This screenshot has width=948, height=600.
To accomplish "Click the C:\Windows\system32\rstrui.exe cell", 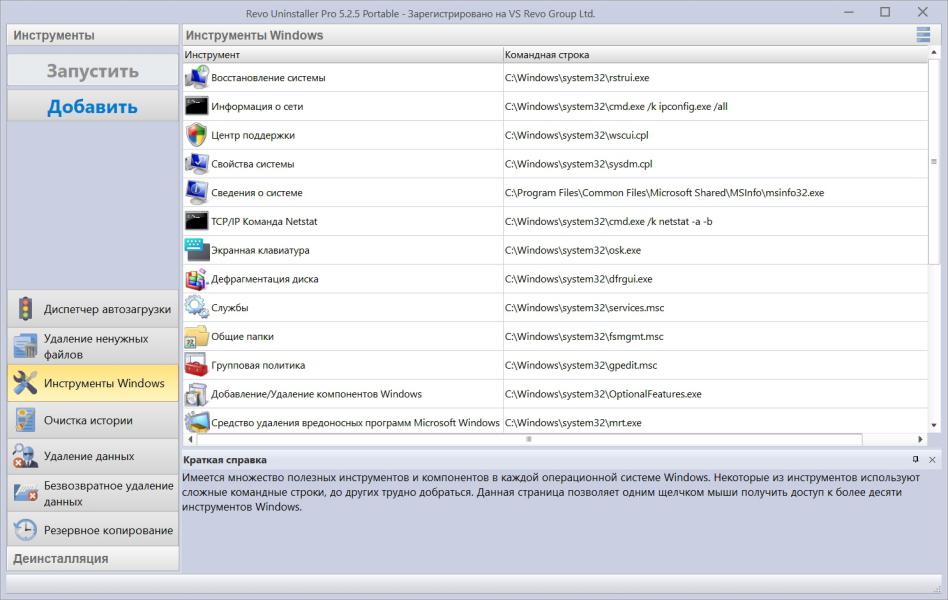I will (716, 77).
